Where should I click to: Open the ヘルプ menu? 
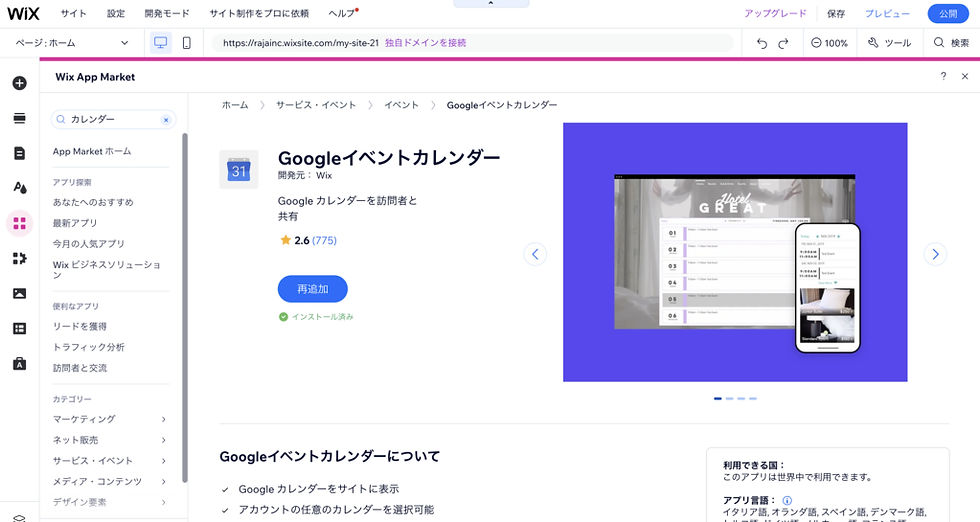(x=342, y=13)
